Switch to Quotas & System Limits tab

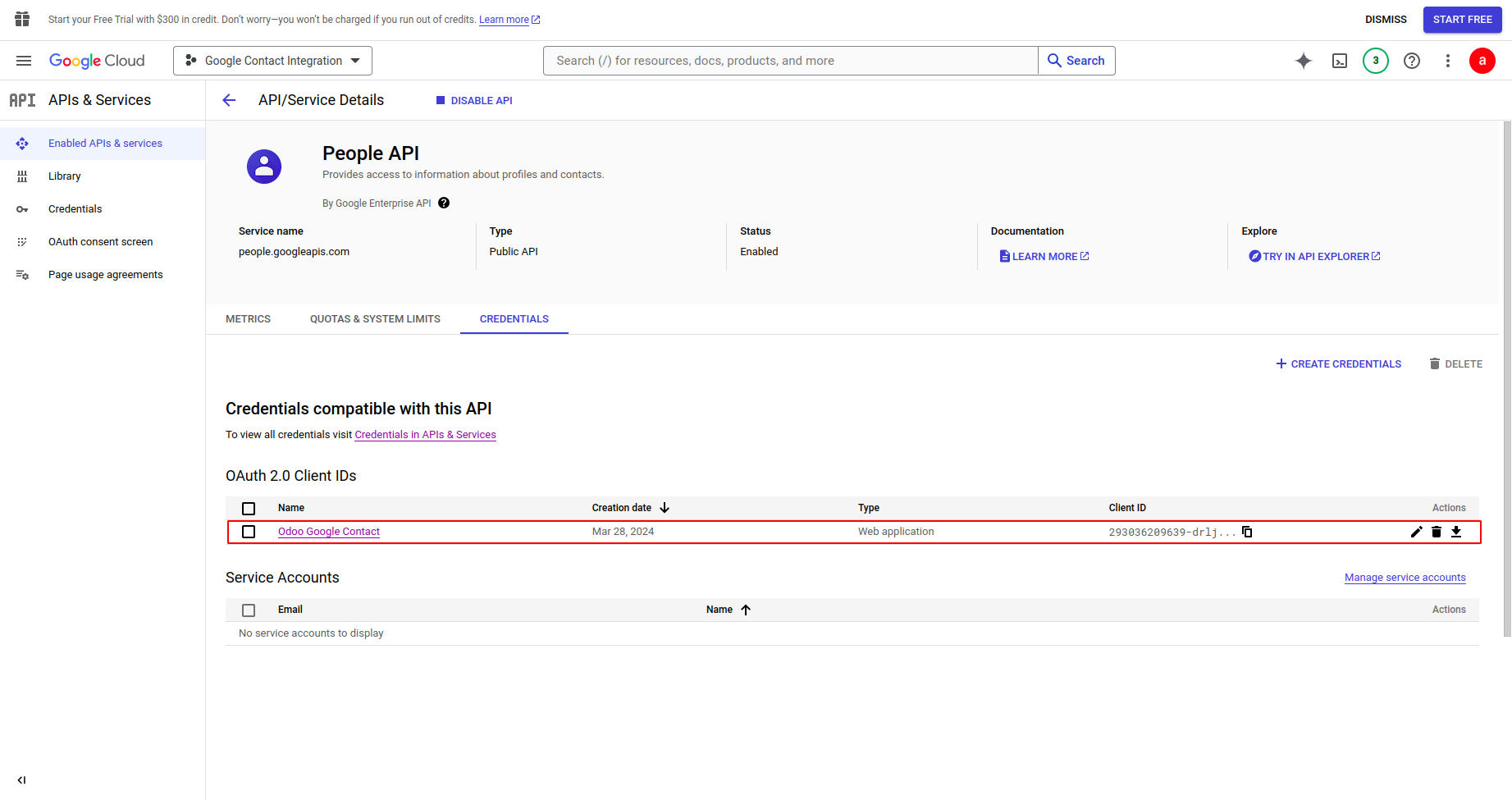[375, 319]
